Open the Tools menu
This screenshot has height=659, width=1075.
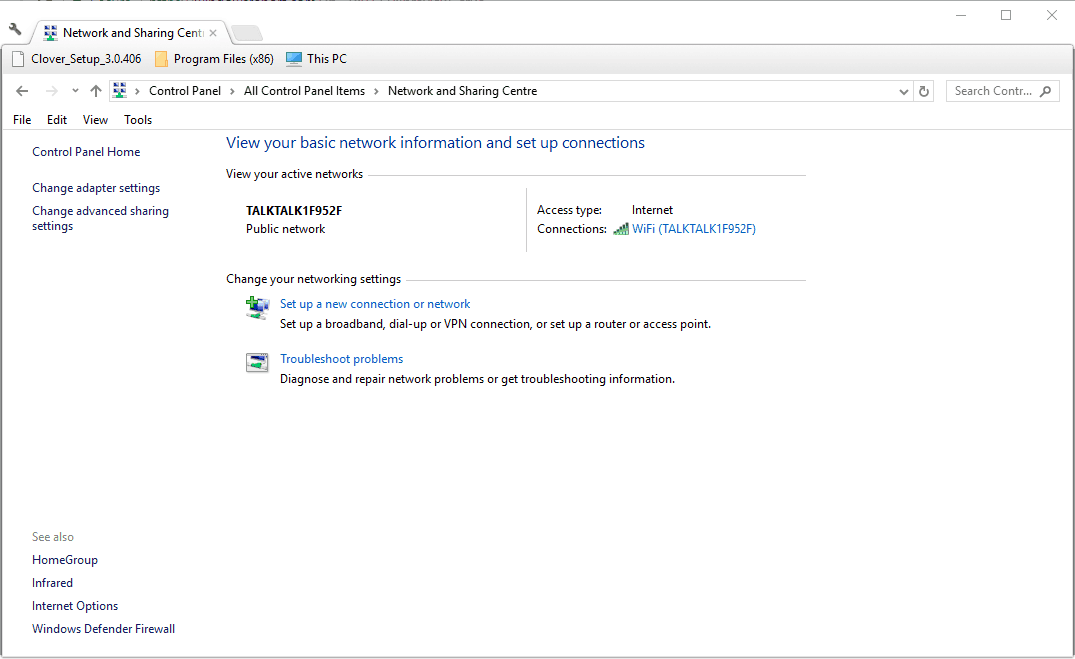(x=138, y=120)
